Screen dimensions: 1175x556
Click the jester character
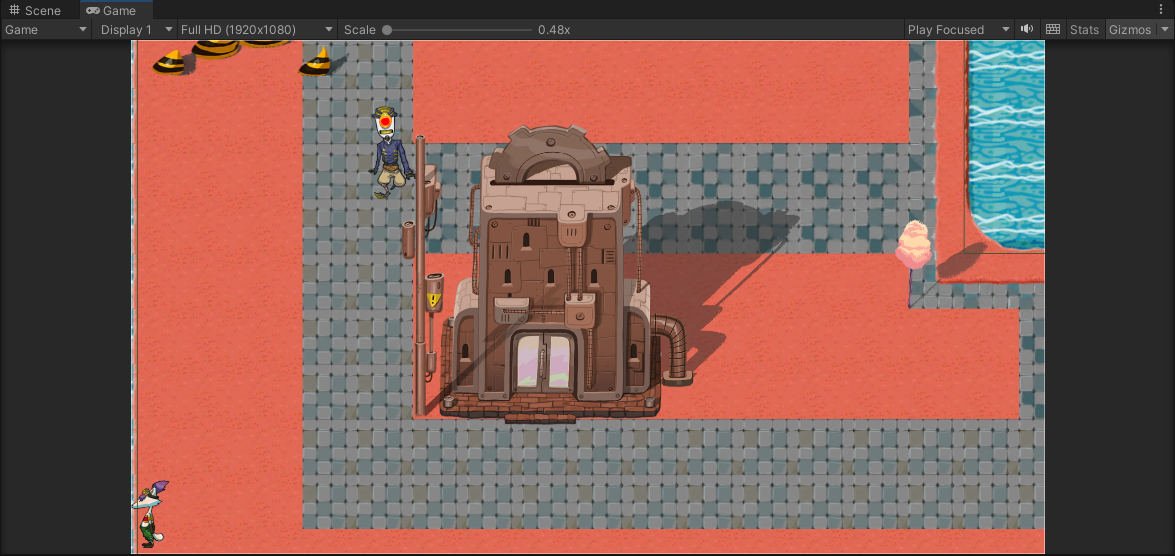[151, 513]
